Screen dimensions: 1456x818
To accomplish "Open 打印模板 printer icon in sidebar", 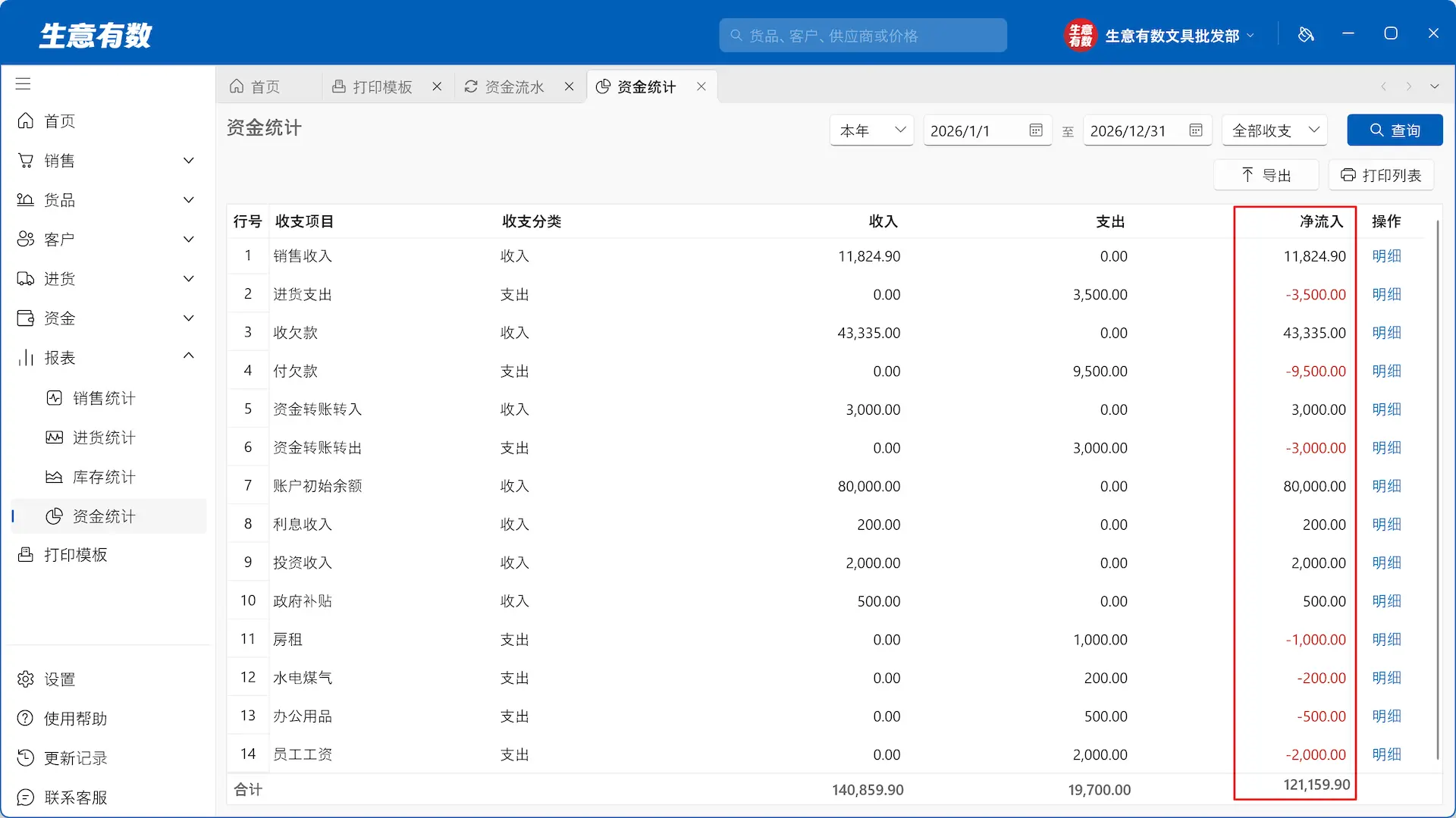I will pos(26,555).
